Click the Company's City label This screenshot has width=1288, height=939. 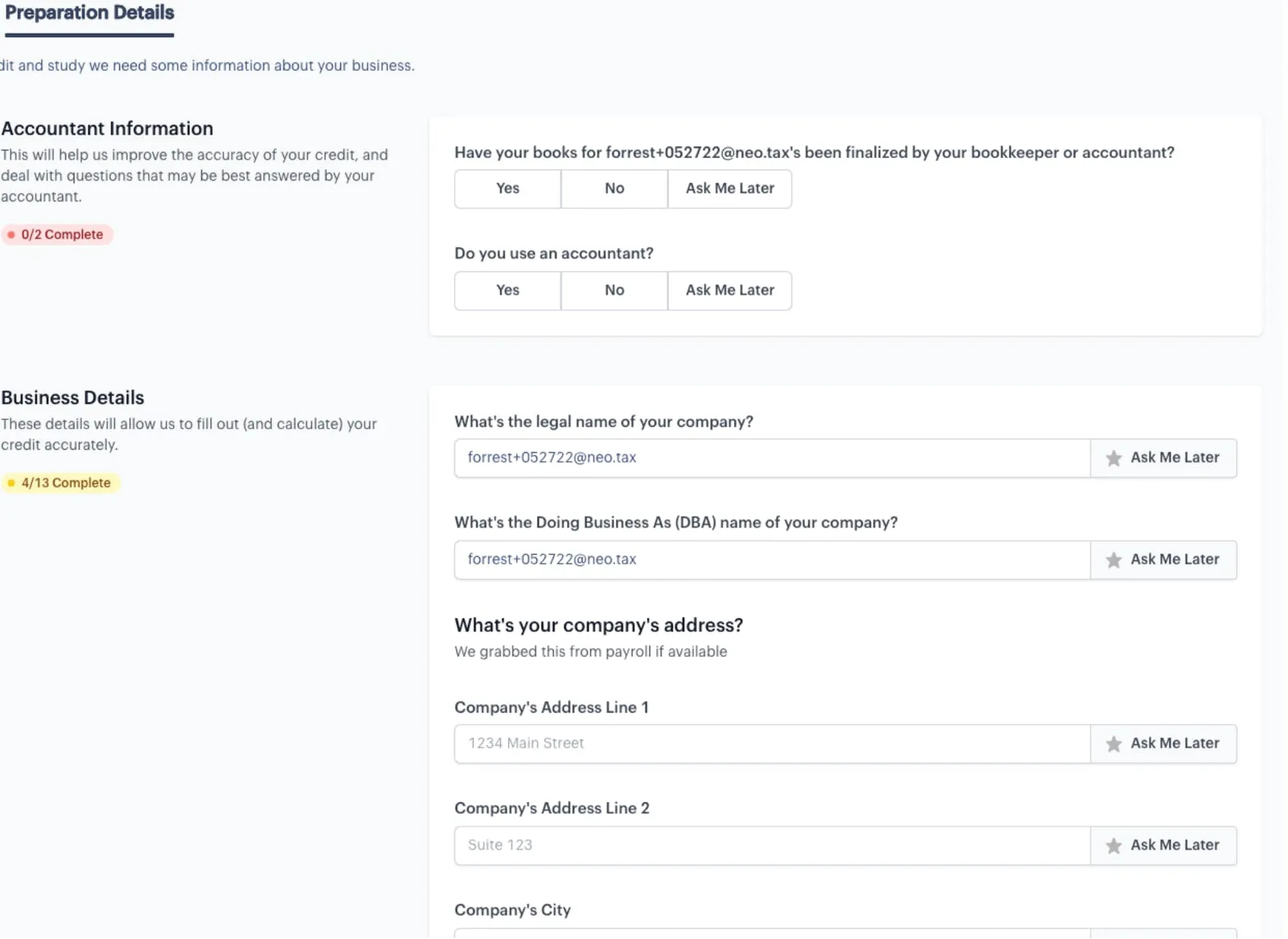click(x=513, y=910)
